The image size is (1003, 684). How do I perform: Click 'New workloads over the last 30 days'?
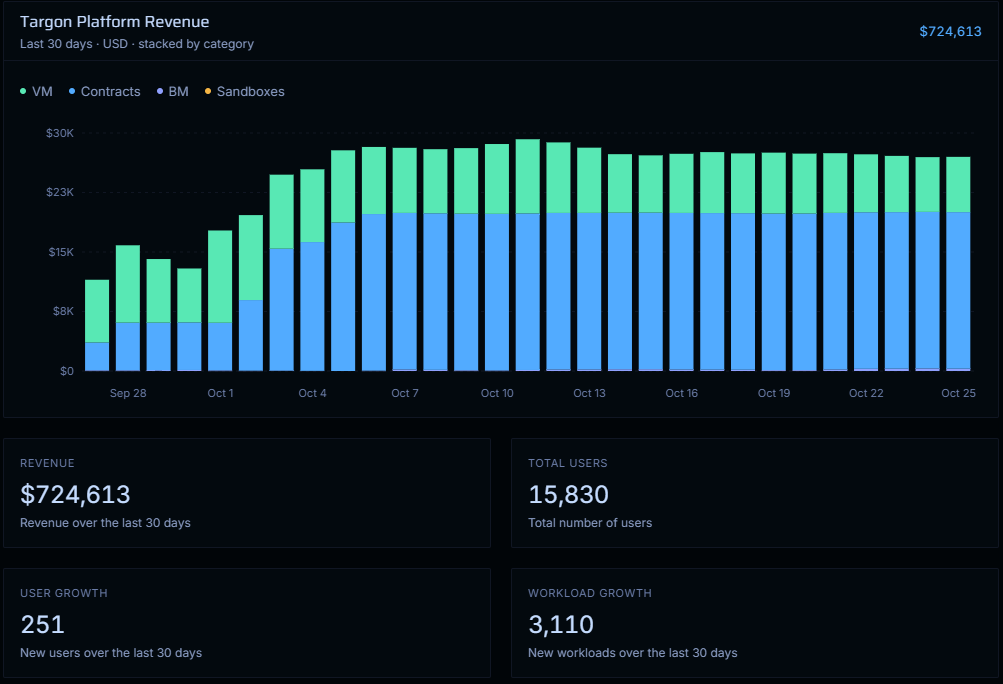click(633, 653)
